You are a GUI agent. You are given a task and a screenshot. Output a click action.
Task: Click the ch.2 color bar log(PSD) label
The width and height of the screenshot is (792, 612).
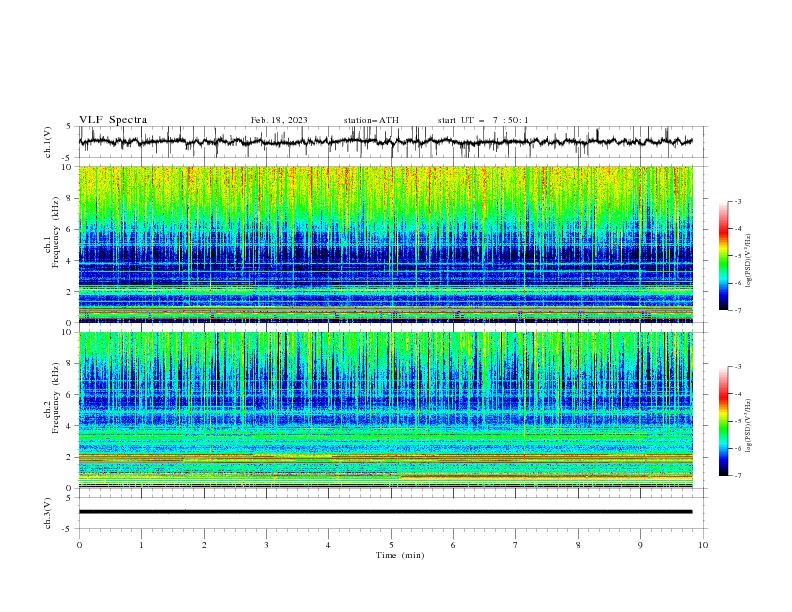[x=748, y=426]
